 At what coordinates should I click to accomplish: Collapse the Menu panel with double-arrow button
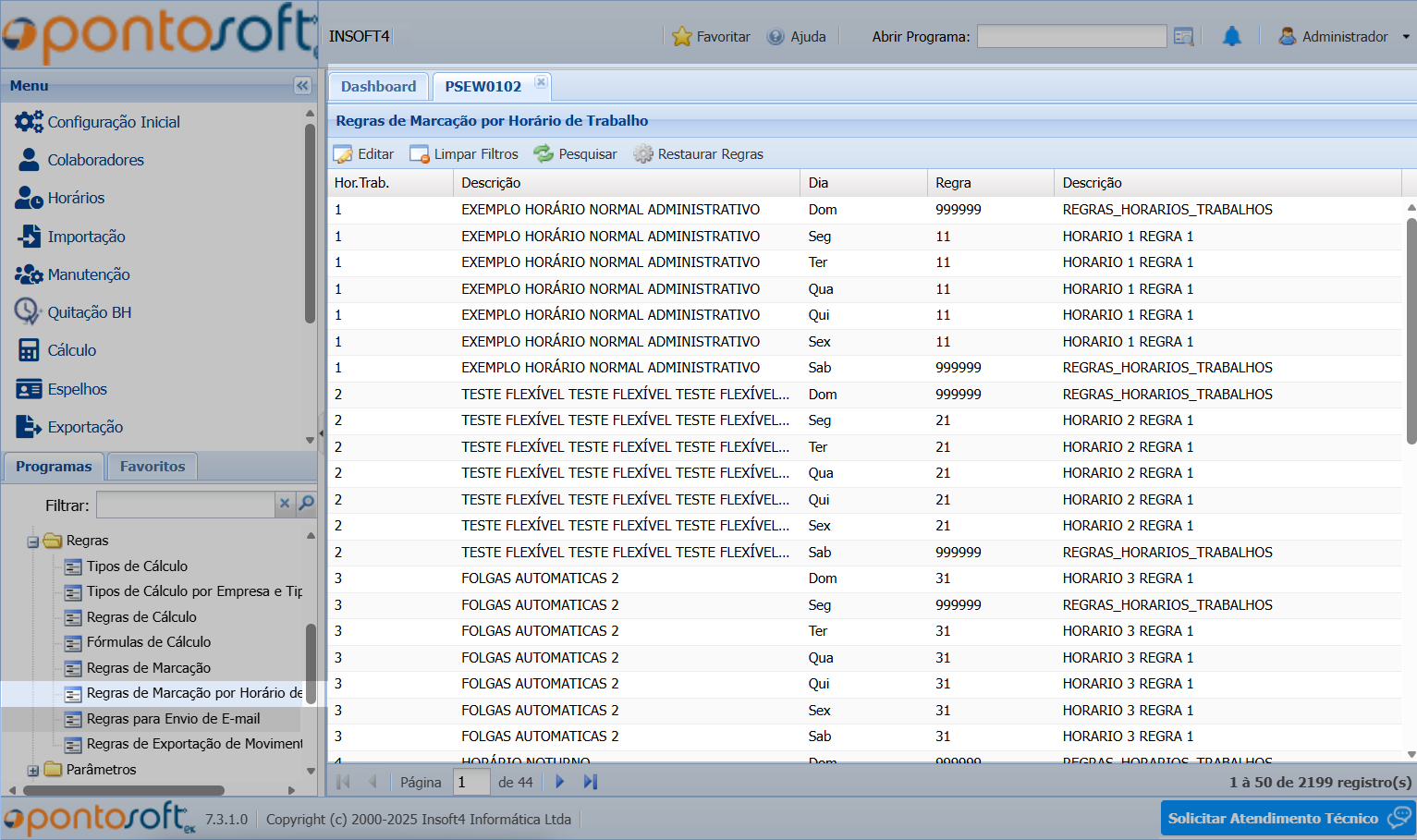pos(302,86)
